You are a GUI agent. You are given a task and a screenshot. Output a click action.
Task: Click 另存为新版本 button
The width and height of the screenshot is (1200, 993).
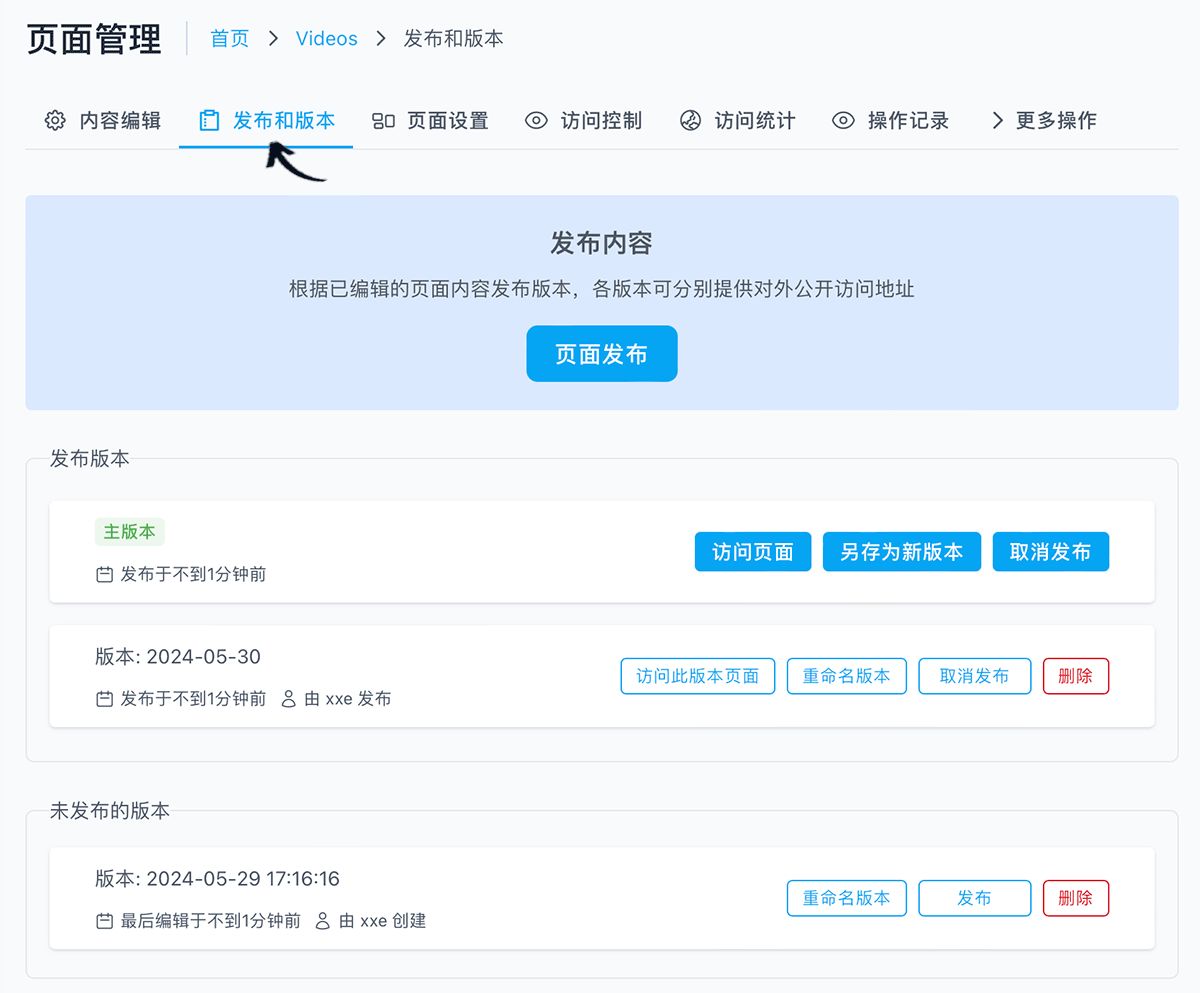pos(902,552)
